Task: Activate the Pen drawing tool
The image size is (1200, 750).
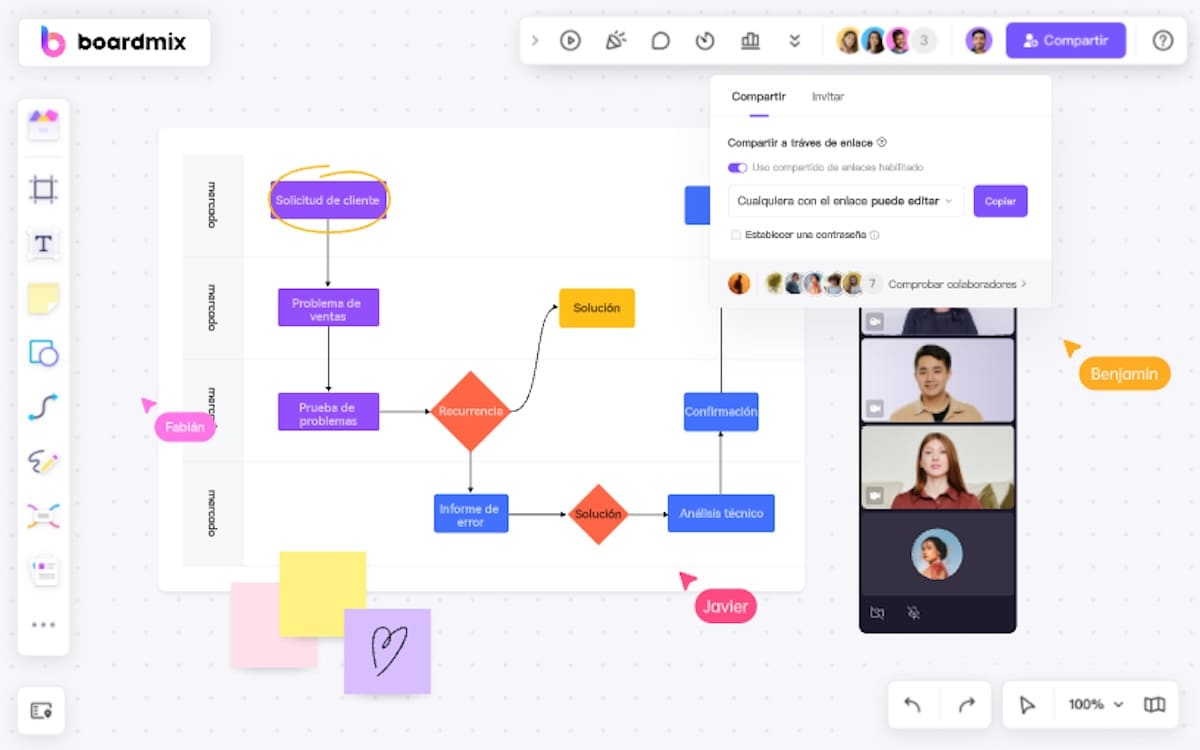Action: (x=43, y=462)
